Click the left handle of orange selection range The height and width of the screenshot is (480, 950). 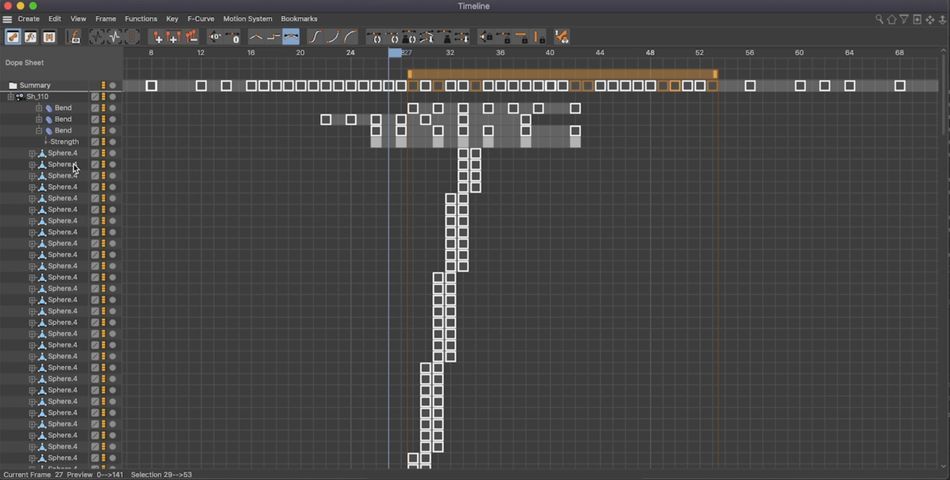click(x=410, y=74)
